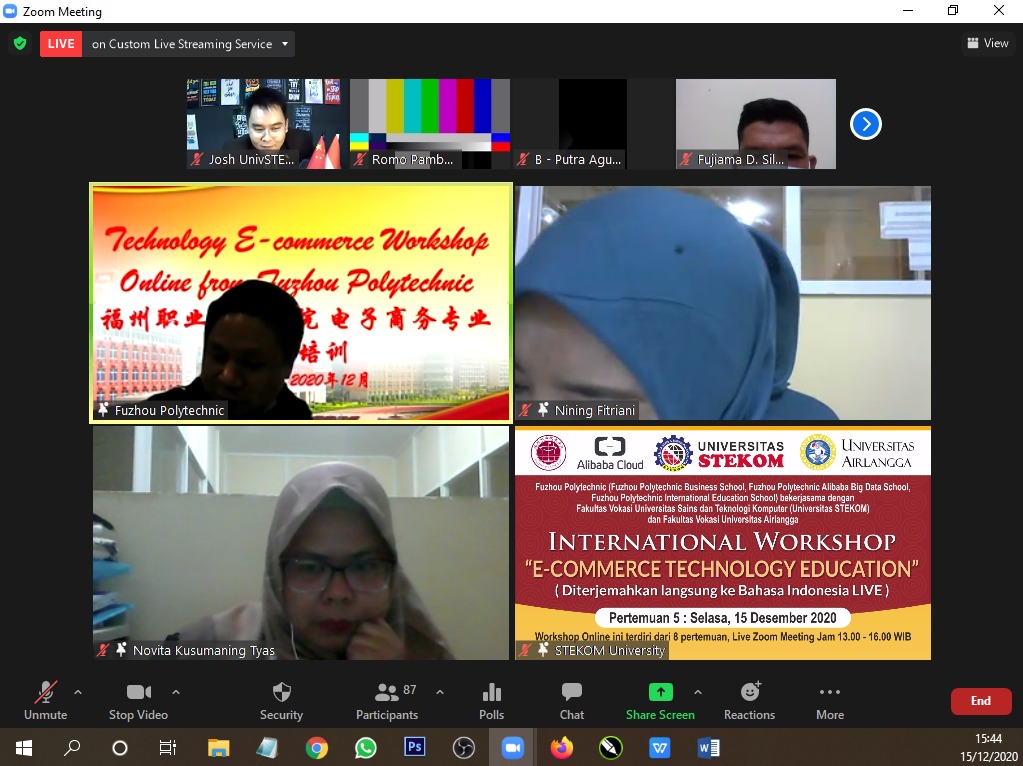Open the Reactions emoji menu
The image size is (1023, 766).
coord(750,701)
